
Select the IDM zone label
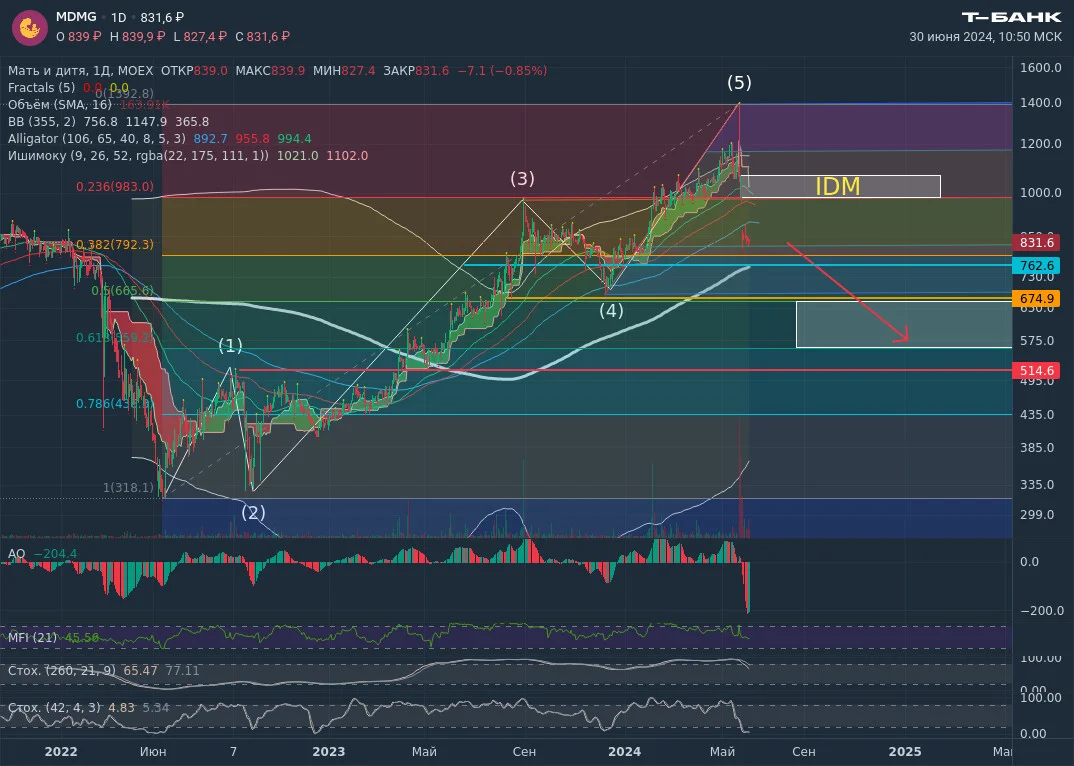point(838,186)
